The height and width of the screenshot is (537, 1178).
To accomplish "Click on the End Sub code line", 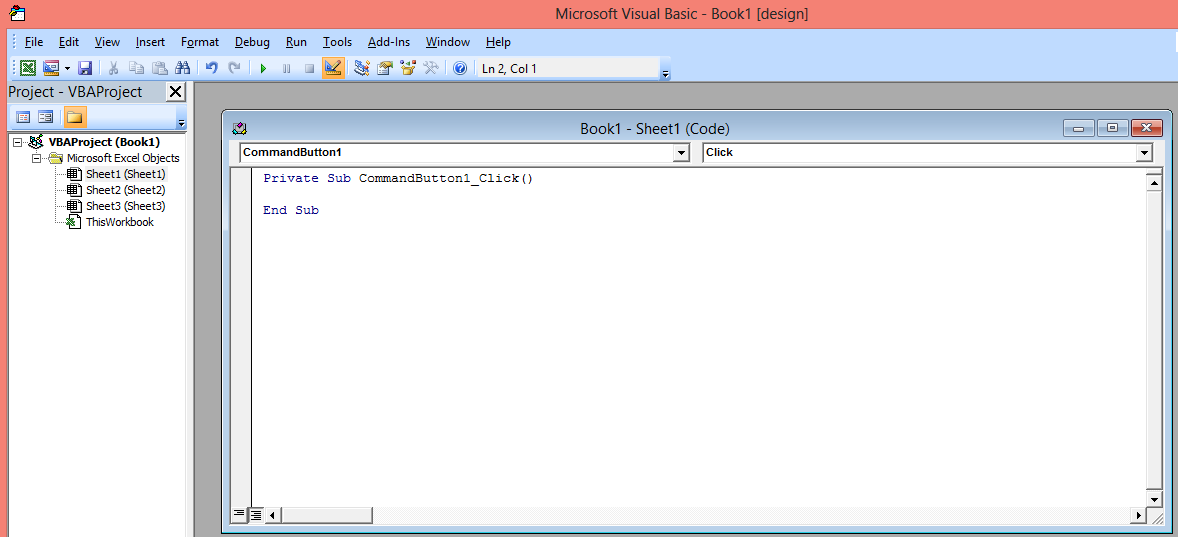I will point(291,210).
